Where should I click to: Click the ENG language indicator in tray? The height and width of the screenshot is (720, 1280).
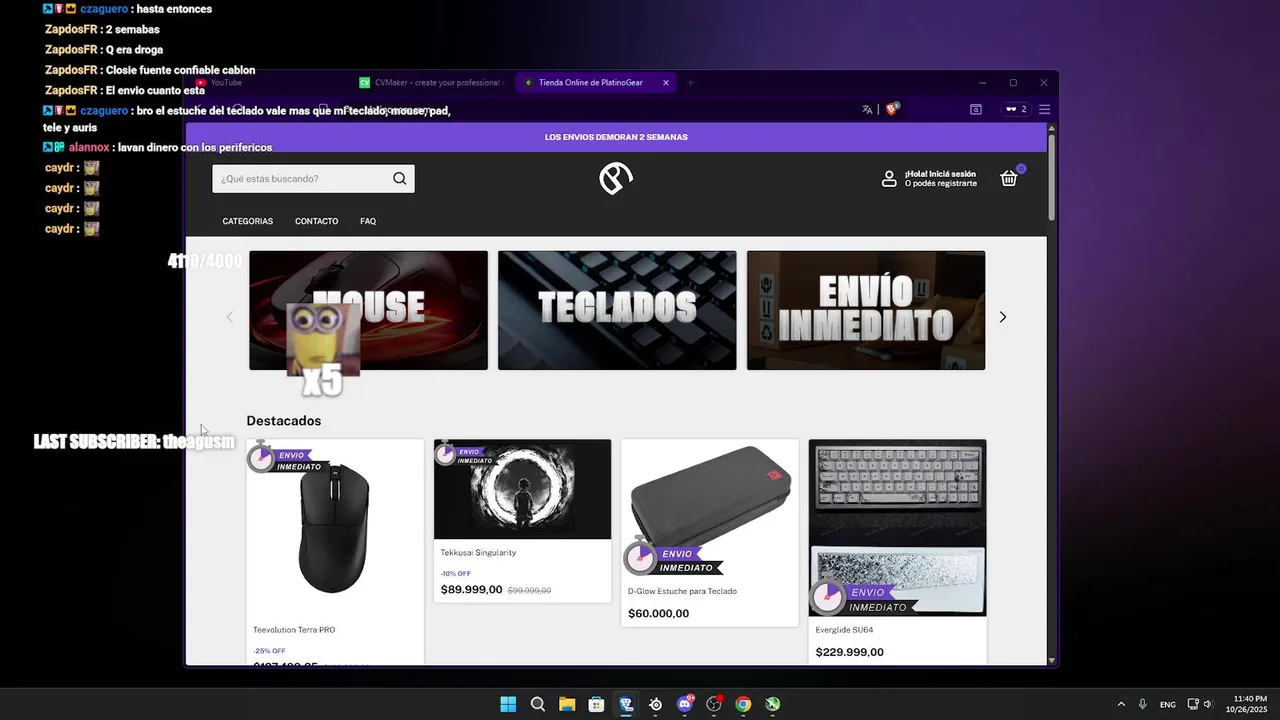tap(1167, 705)
